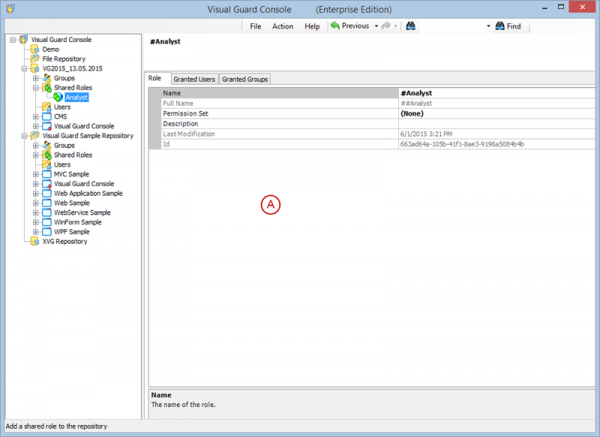600x437 pixels.
Task: Click the MVC Sample application icon
Action: coord(46,174)
